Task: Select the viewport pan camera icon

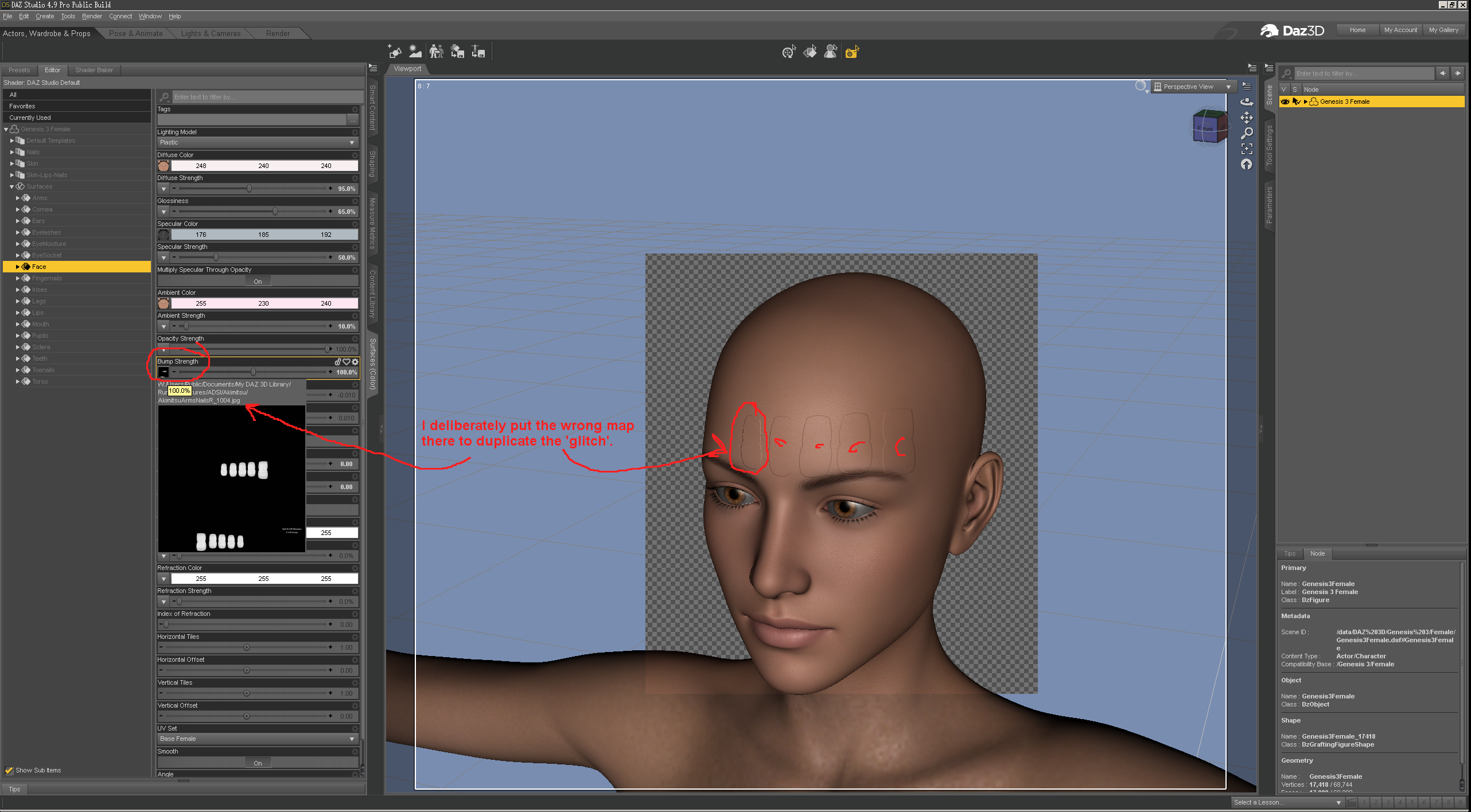Action: point(1247,118)
